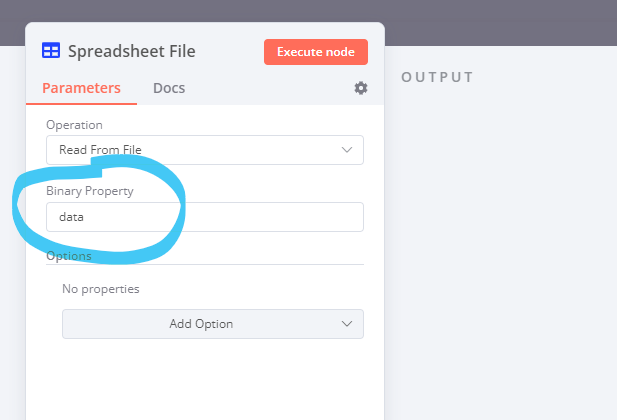Switch to the Parameters tab
This screenshot has width=617, height=420.
(81, 88)
